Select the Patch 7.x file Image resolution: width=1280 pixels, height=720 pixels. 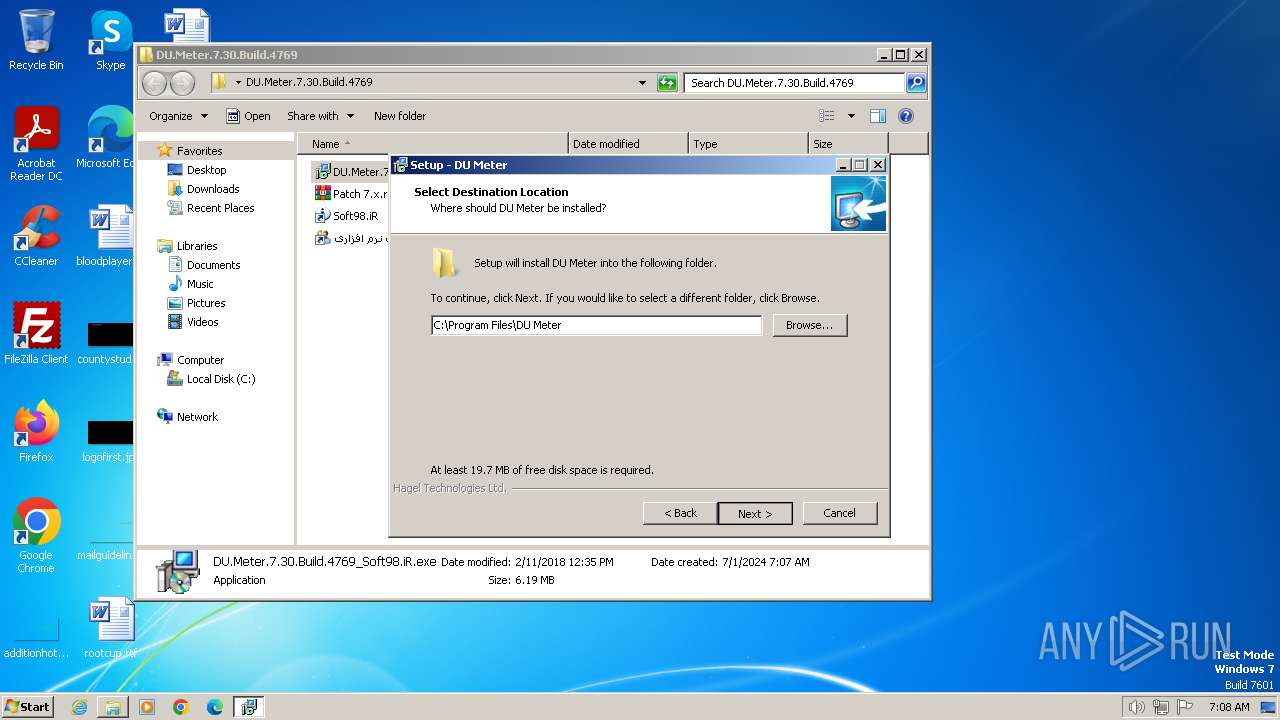[x=352, y=194]
